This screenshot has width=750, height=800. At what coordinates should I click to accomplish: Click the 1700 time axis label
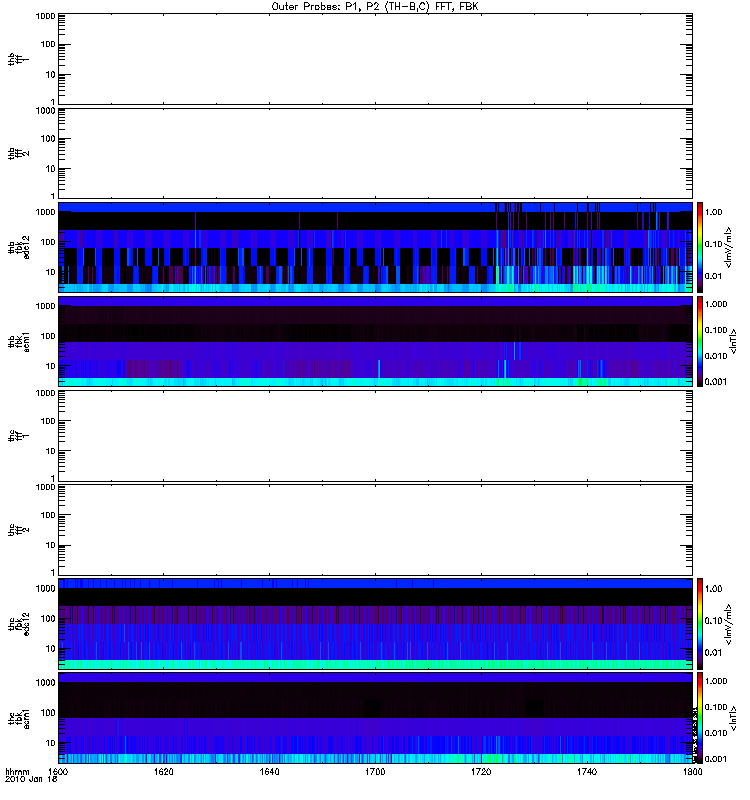click(375, 771)
